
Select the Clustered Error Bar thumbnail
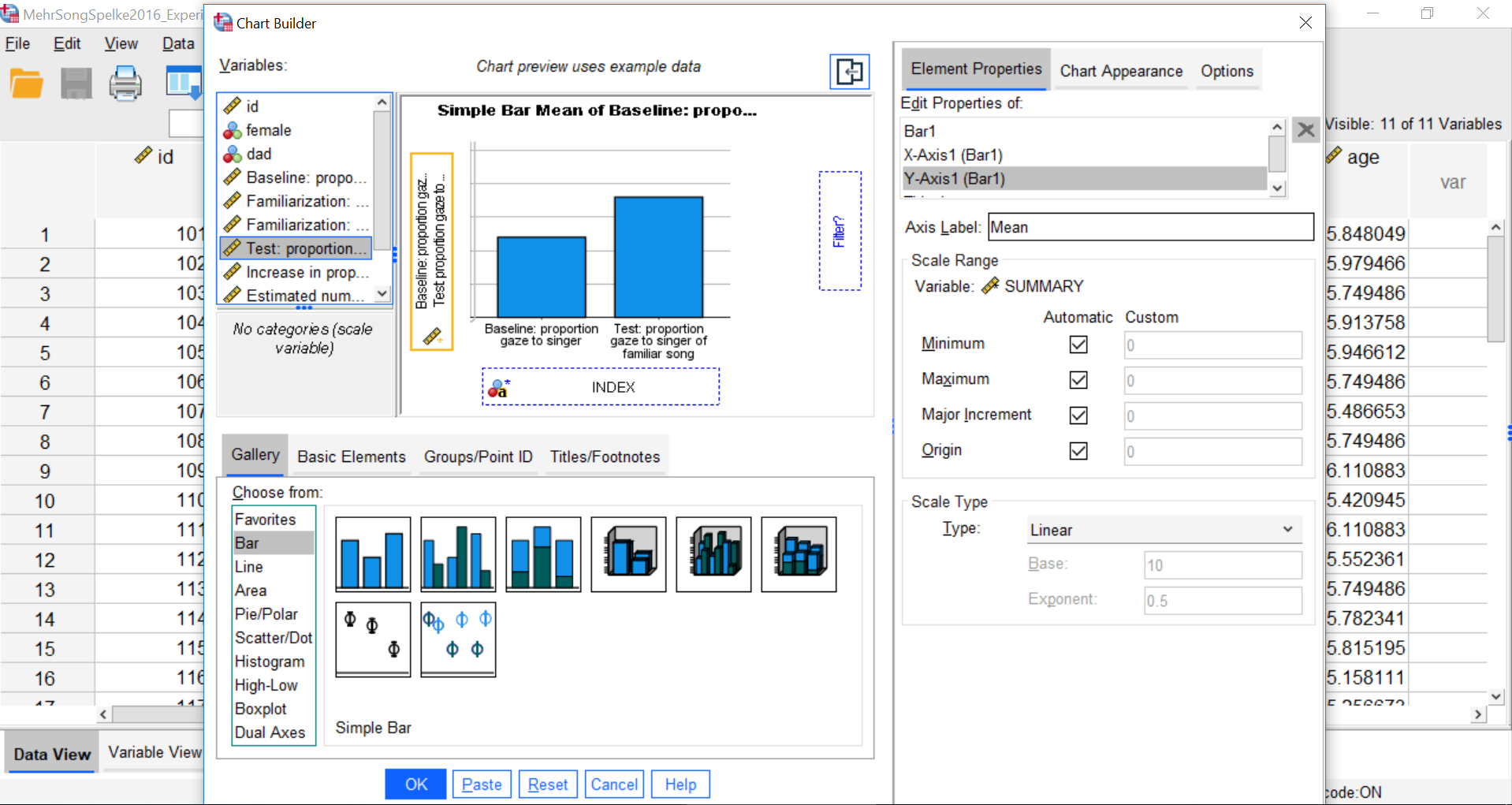(x=458, y=639)
